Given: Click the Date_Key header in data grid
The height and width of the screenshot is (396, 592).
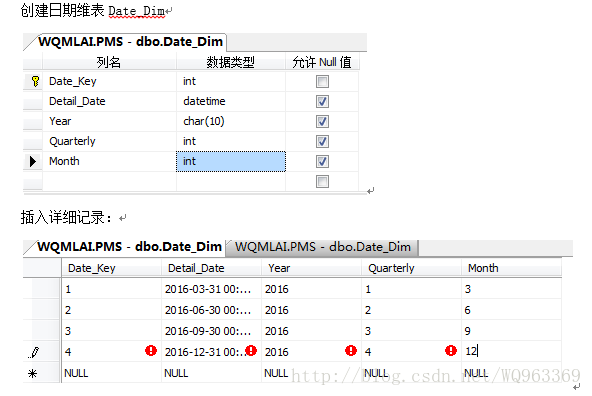Looking at the screenshot, I should [x=111, y=268].
